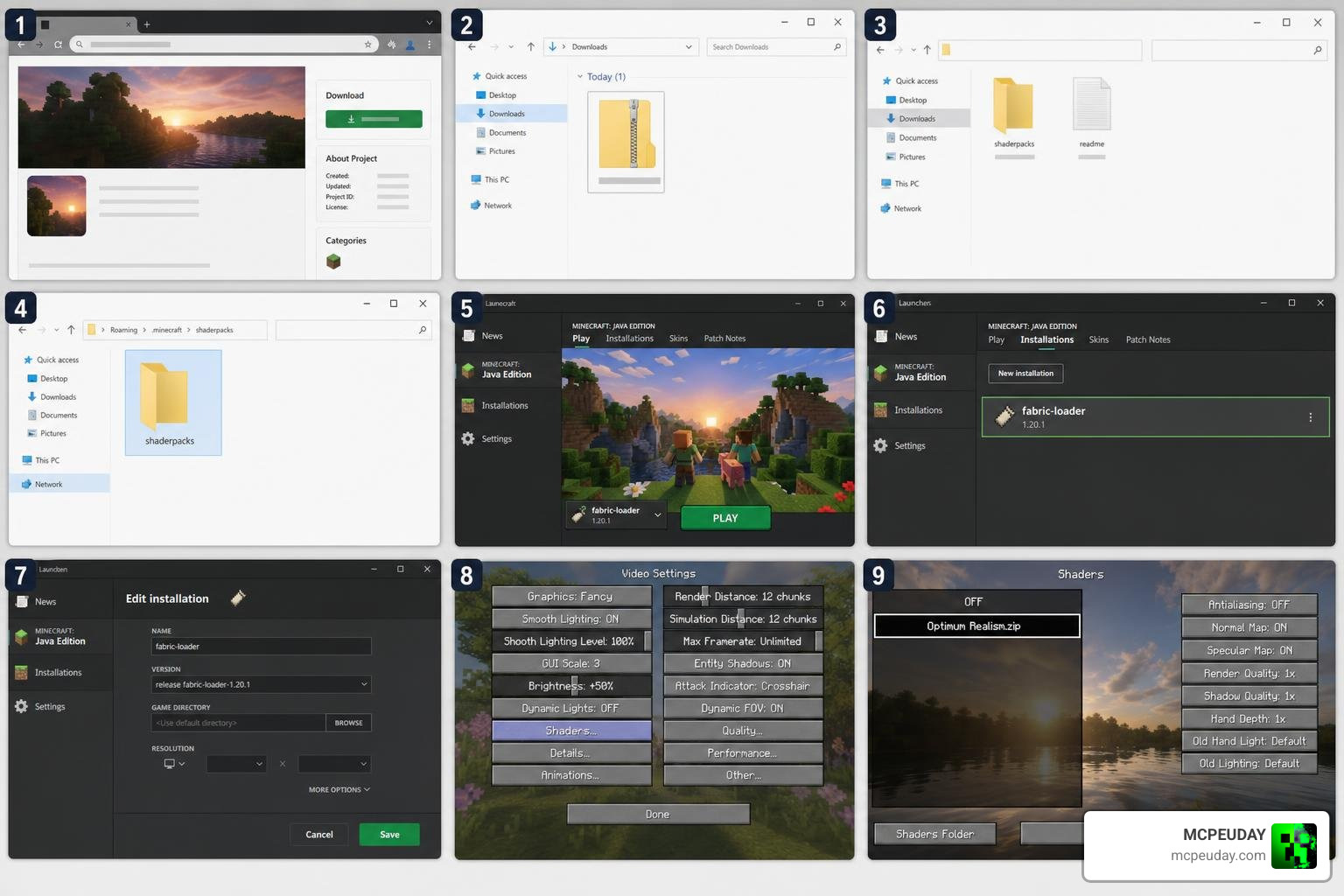The height and width of the screenshot is (896, 1344).
Task: Open the resolution monitor preset dropdown
Action: click(x=174, y=764)
